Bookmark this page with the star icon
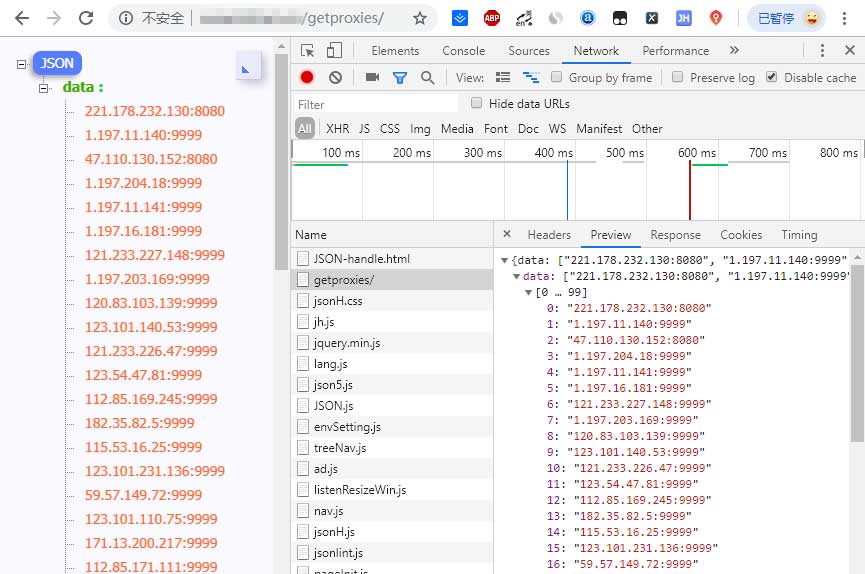The height and width of the screenshot is (574, 865). pyautogui.click(x=420, y=18)
